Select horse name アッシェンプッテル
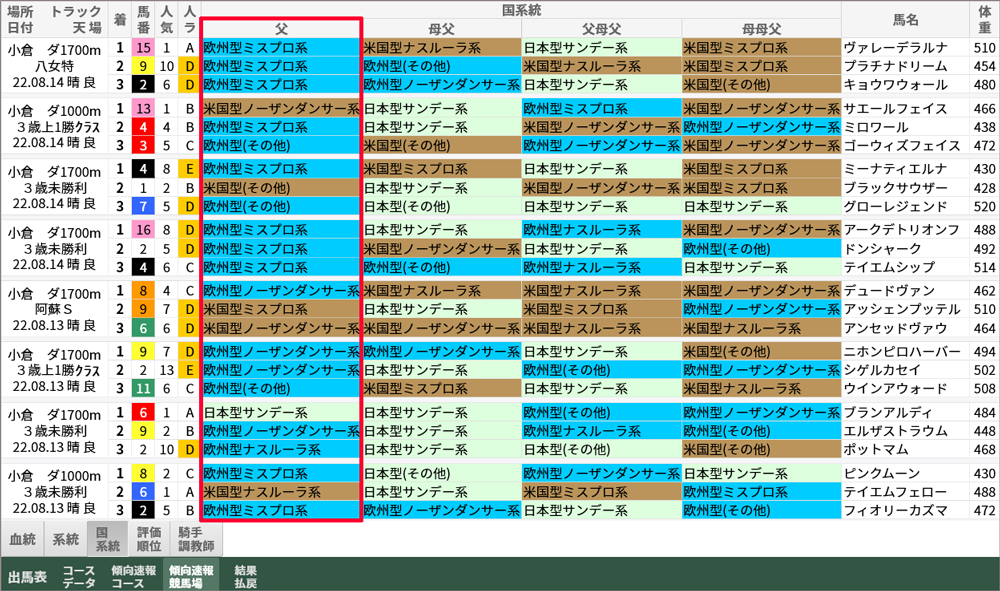This screenshot has width=1000, height=591. 902,310
